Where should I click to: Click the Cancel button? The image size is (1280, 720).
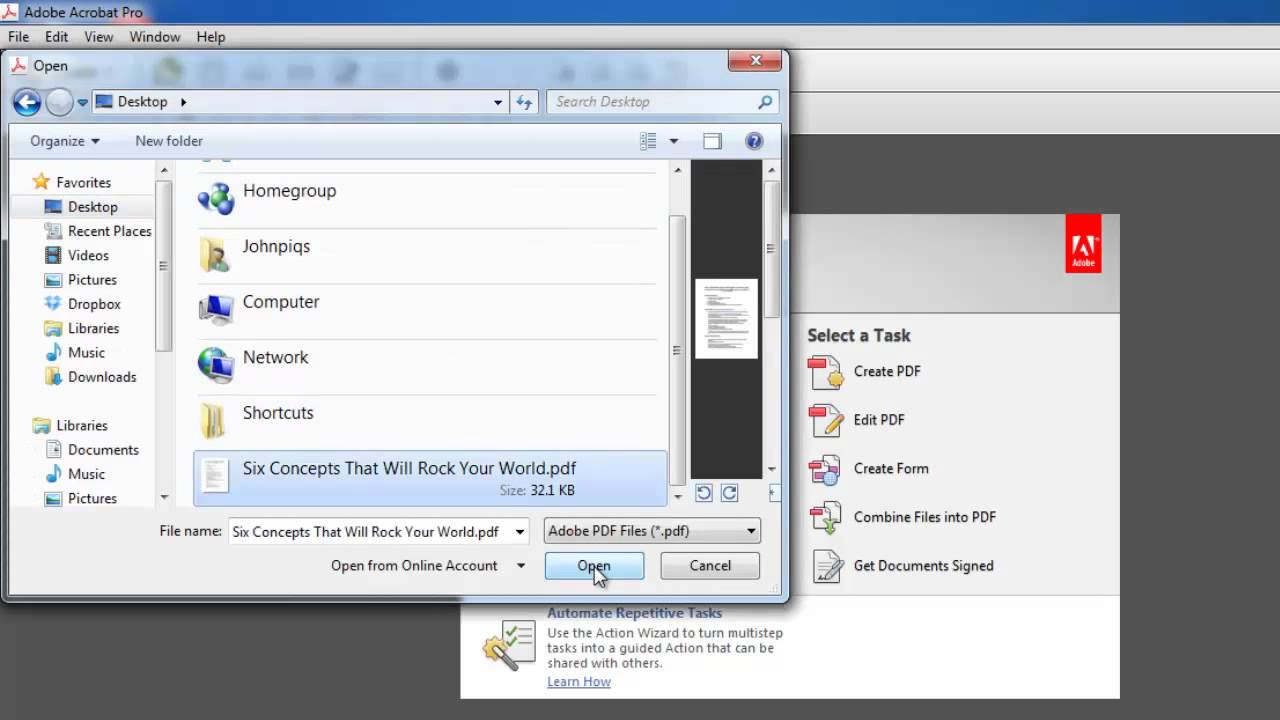(710, 566)
